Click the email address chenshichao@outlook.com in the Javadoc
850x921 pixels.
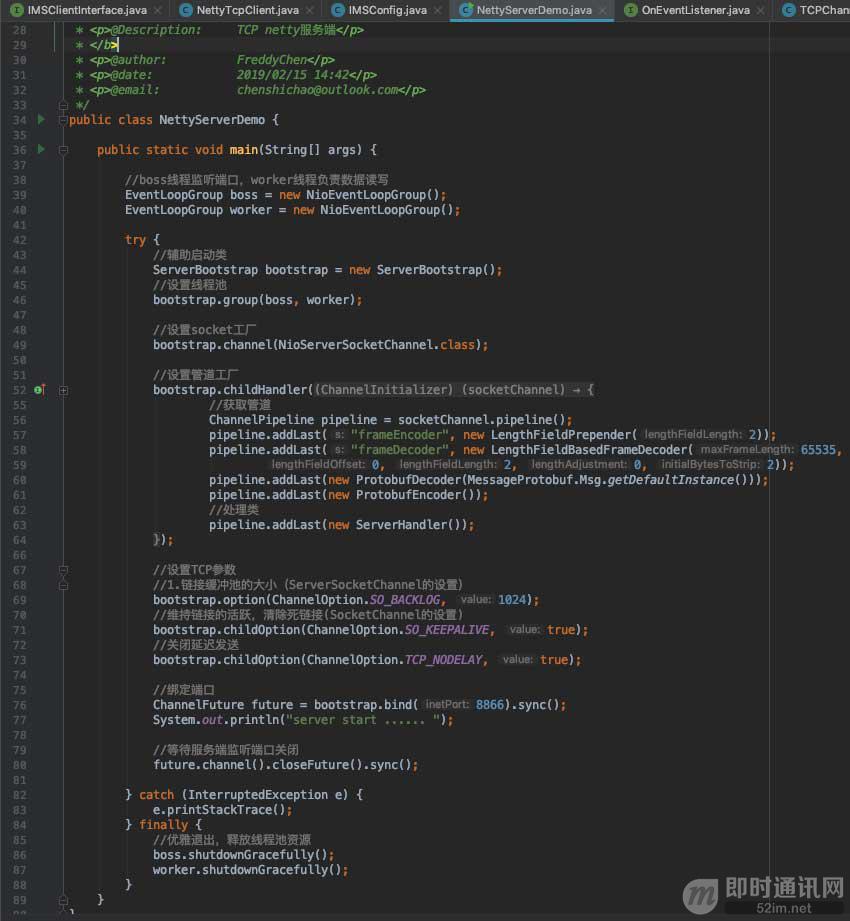click(318, 90)
